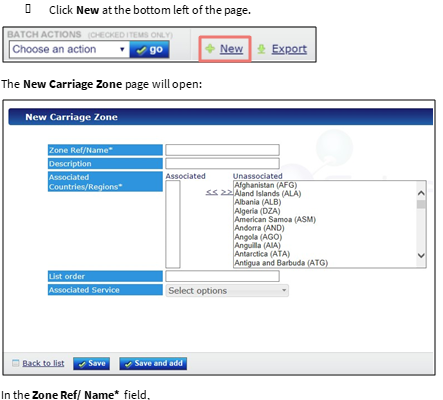This screenshot has width=443, height=400.
Task: Select Andorra (AND) in the list
Action: pyautogui.click(x=259, y=228)
